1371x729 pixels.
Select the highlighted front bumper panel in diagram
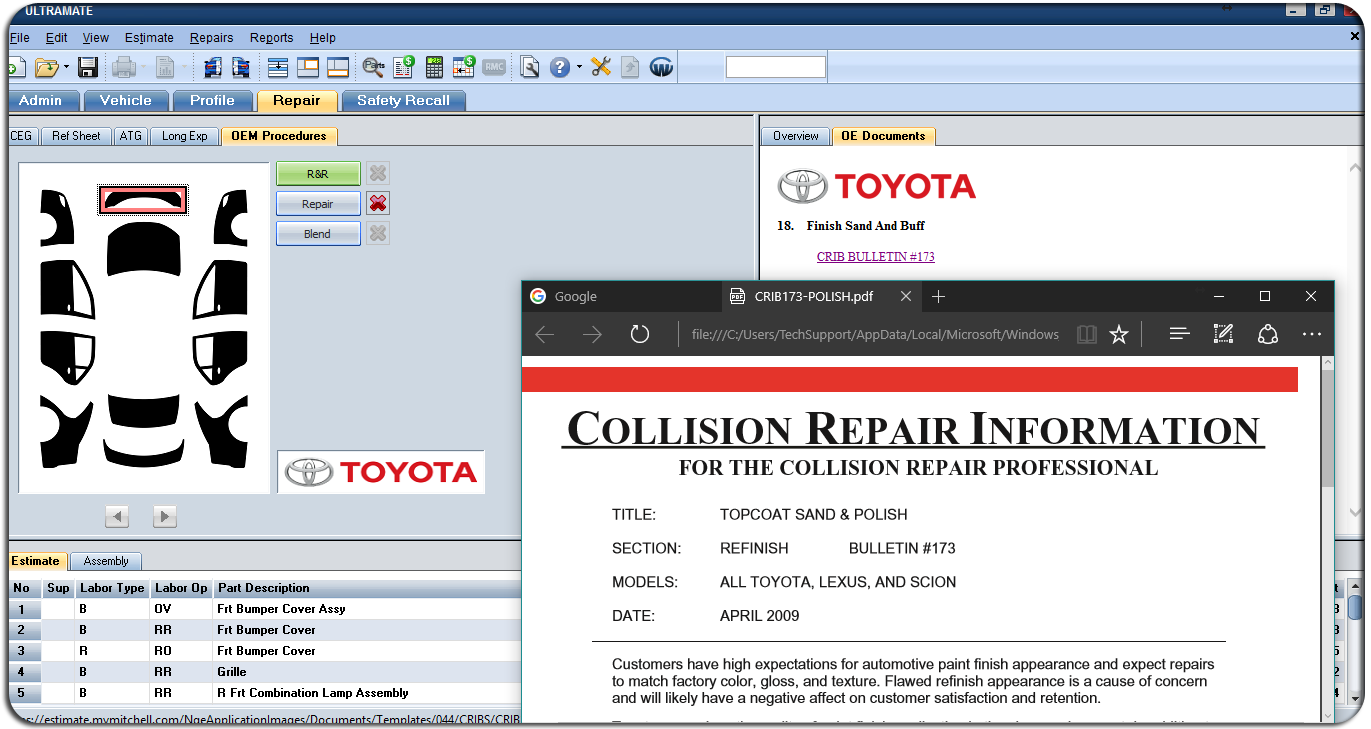tap(144, 200)
